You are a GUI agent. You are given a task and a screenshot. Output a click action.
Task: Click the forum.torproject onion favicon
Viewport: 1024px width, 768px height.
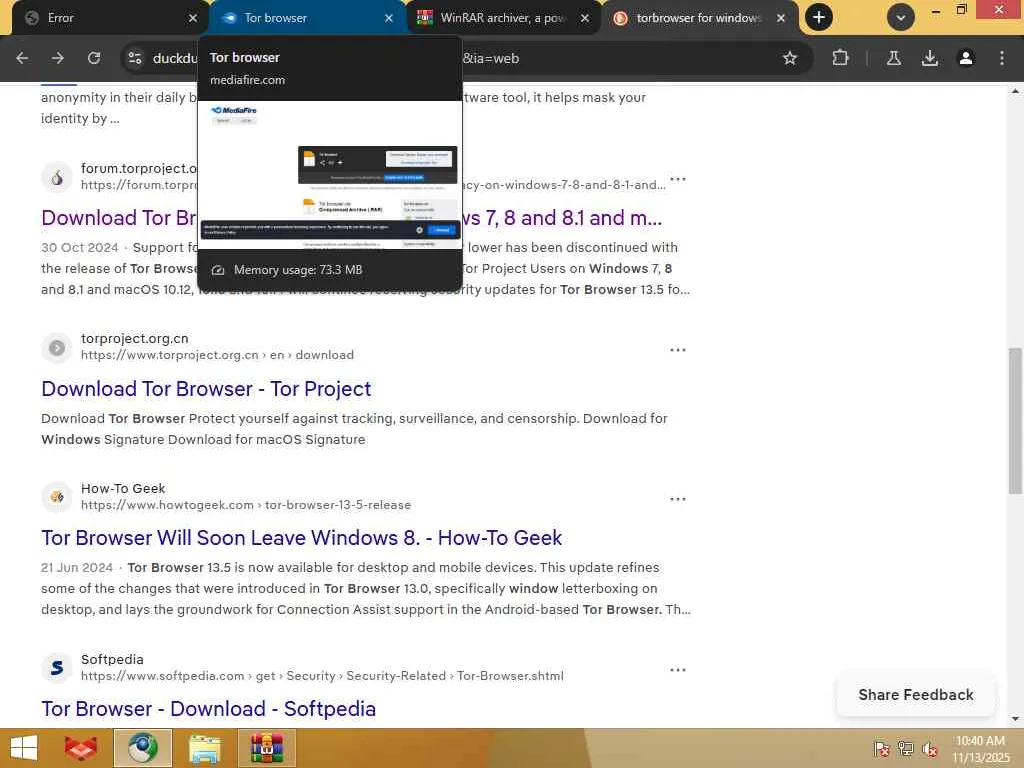pyautogui.click(x=57, y=177)
